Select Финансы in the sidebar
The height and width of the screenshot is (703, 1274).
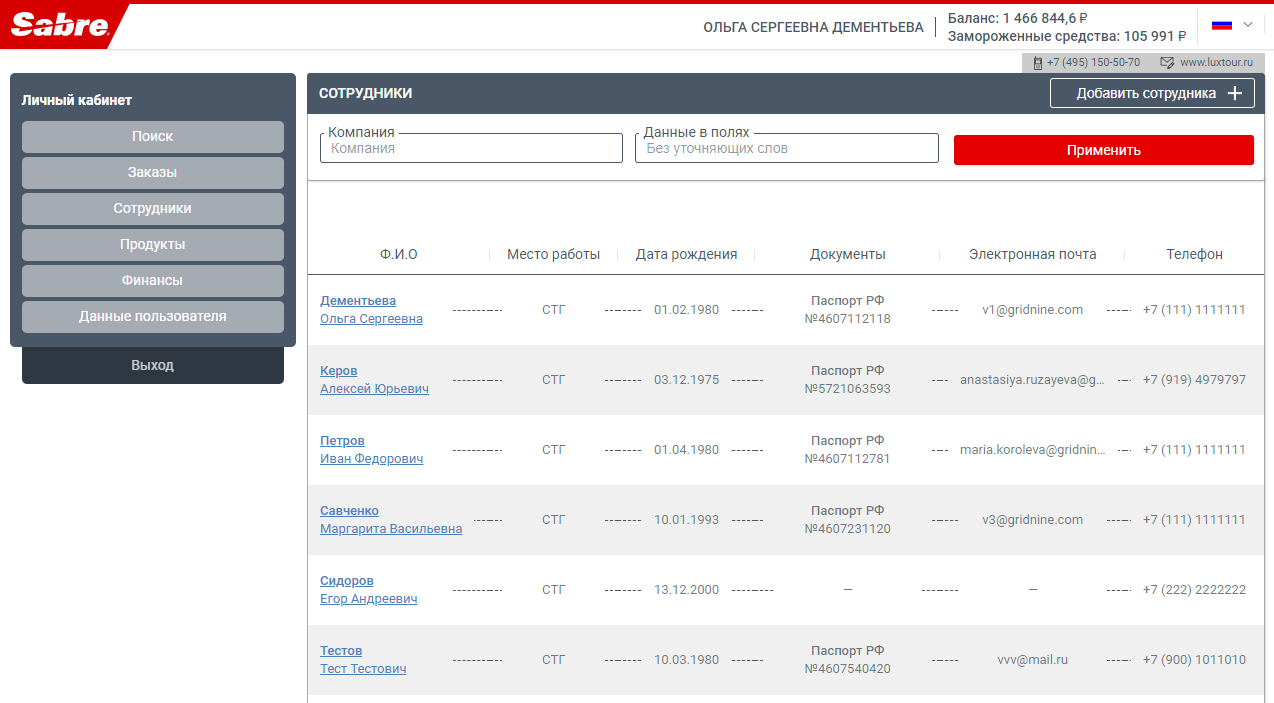tap(152, 281)
